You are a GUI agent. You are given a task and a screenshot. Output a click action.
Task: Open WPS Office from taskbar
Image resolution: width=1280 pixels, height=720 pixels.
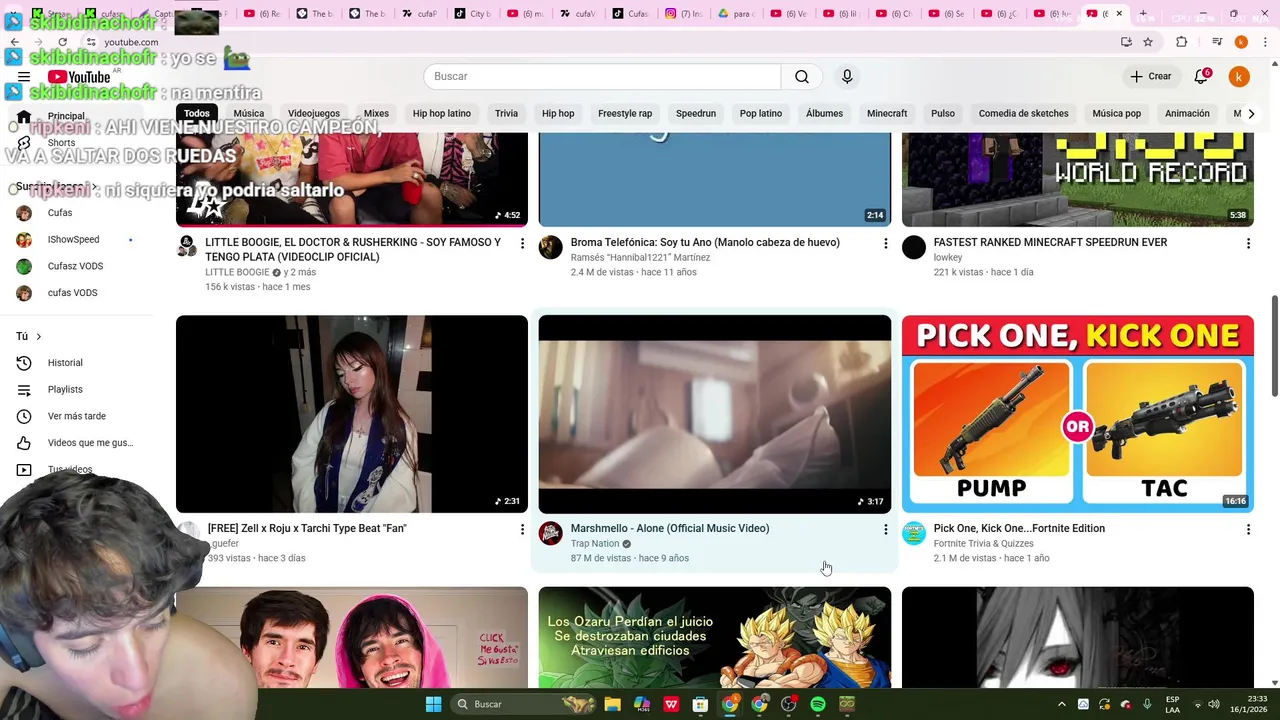pos(671,704)
